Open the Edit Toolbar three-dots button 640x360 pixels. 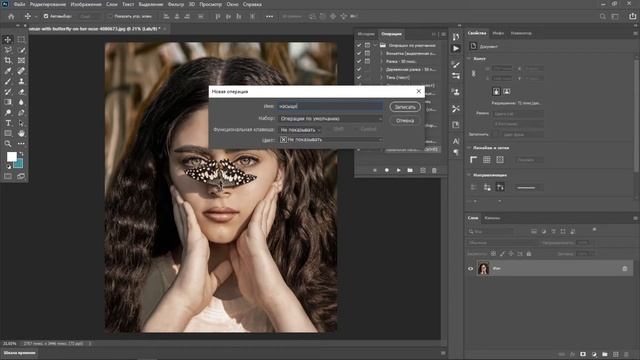click(x=21, y=144)
